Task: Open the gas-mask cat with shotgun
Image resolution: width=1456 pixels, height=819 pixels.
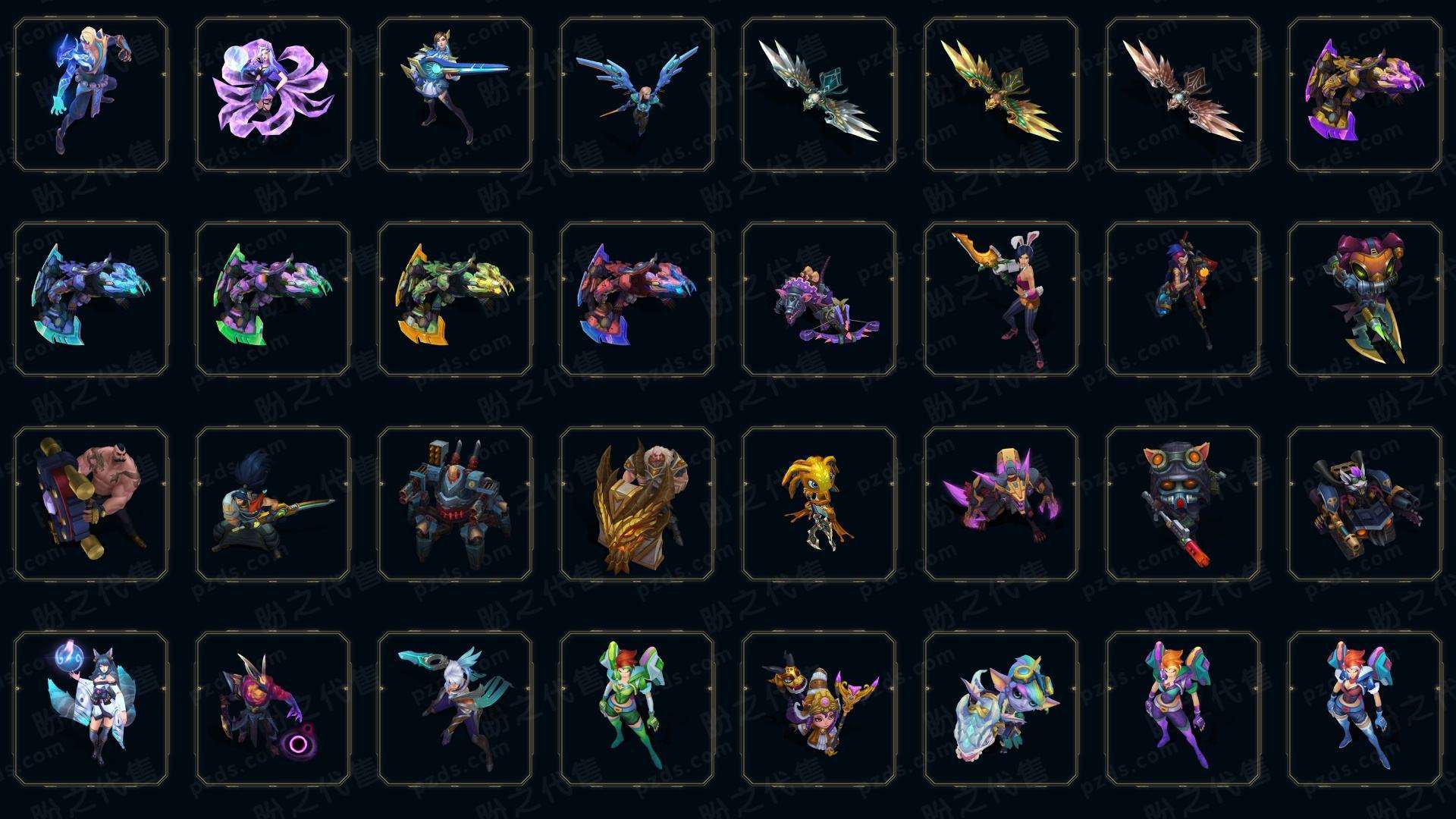Action: coord(1183,504)
